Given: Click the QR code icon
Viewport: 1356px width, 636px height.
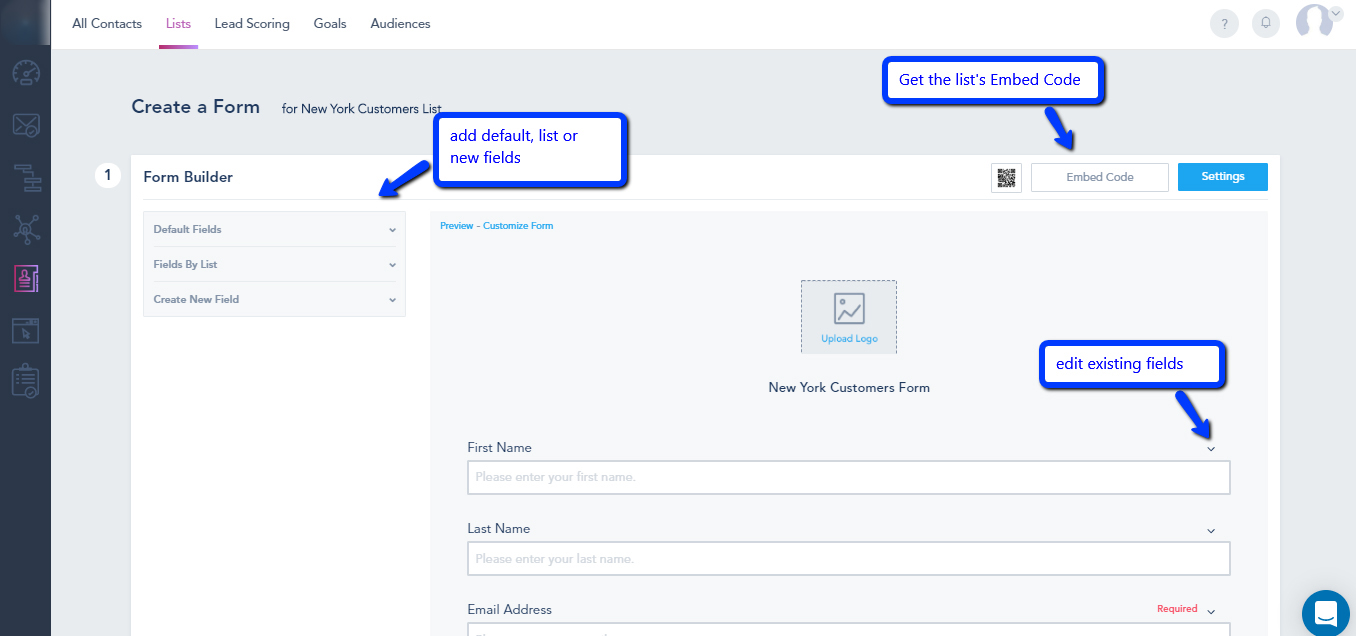Looking at the screenshot, I should (x=1006, y=178).
